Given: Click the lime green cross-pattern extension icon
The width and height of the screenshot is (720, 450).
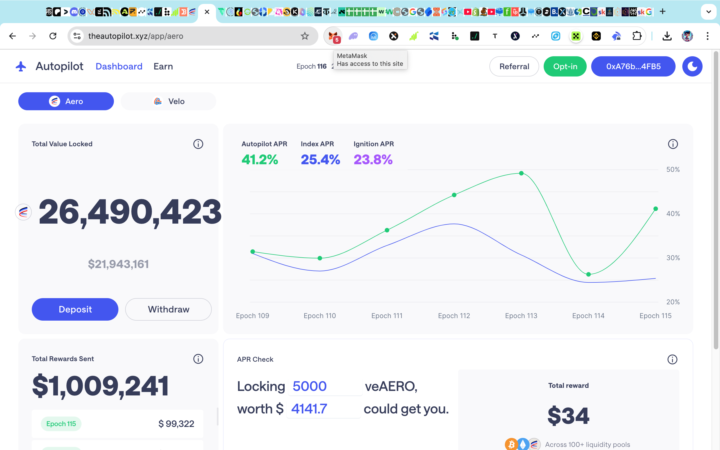Looking at the screenshot, I should pyautogui.click(x=576, y=36).
